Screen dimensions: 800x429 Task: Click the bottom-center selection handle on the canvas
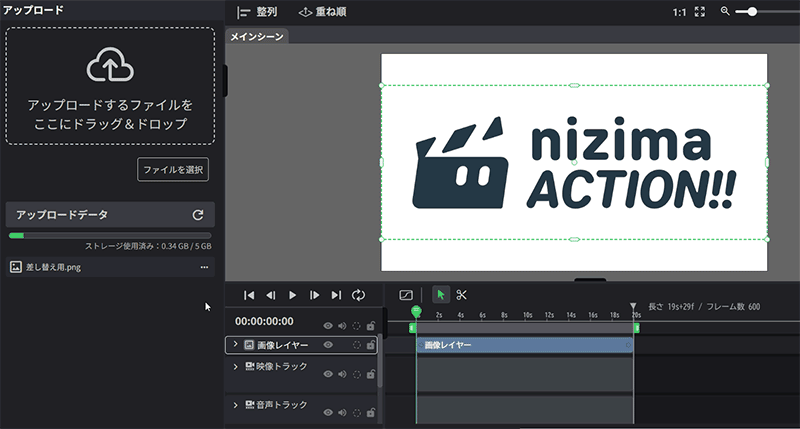coord(574,239)
